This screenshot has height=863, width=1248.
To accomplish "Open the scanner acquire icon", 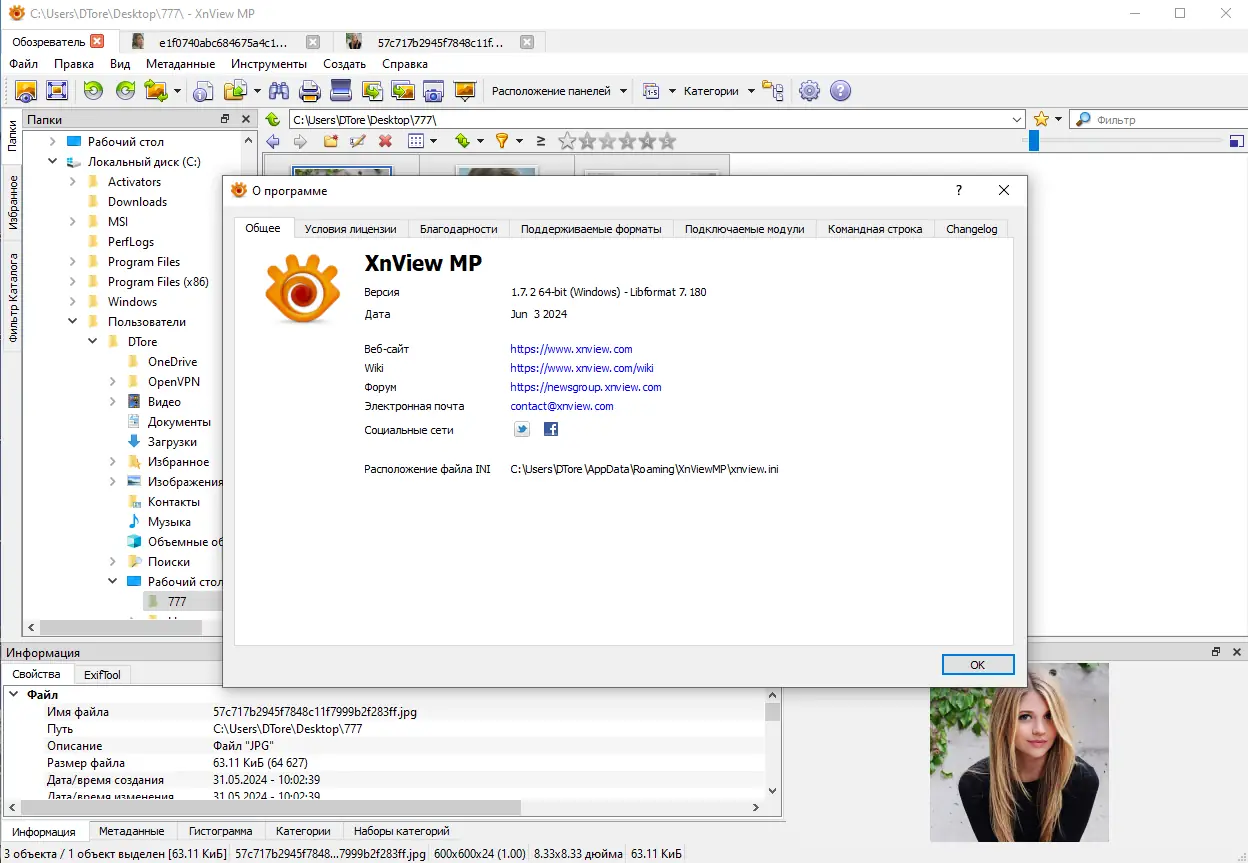I will tap(341, 91).
